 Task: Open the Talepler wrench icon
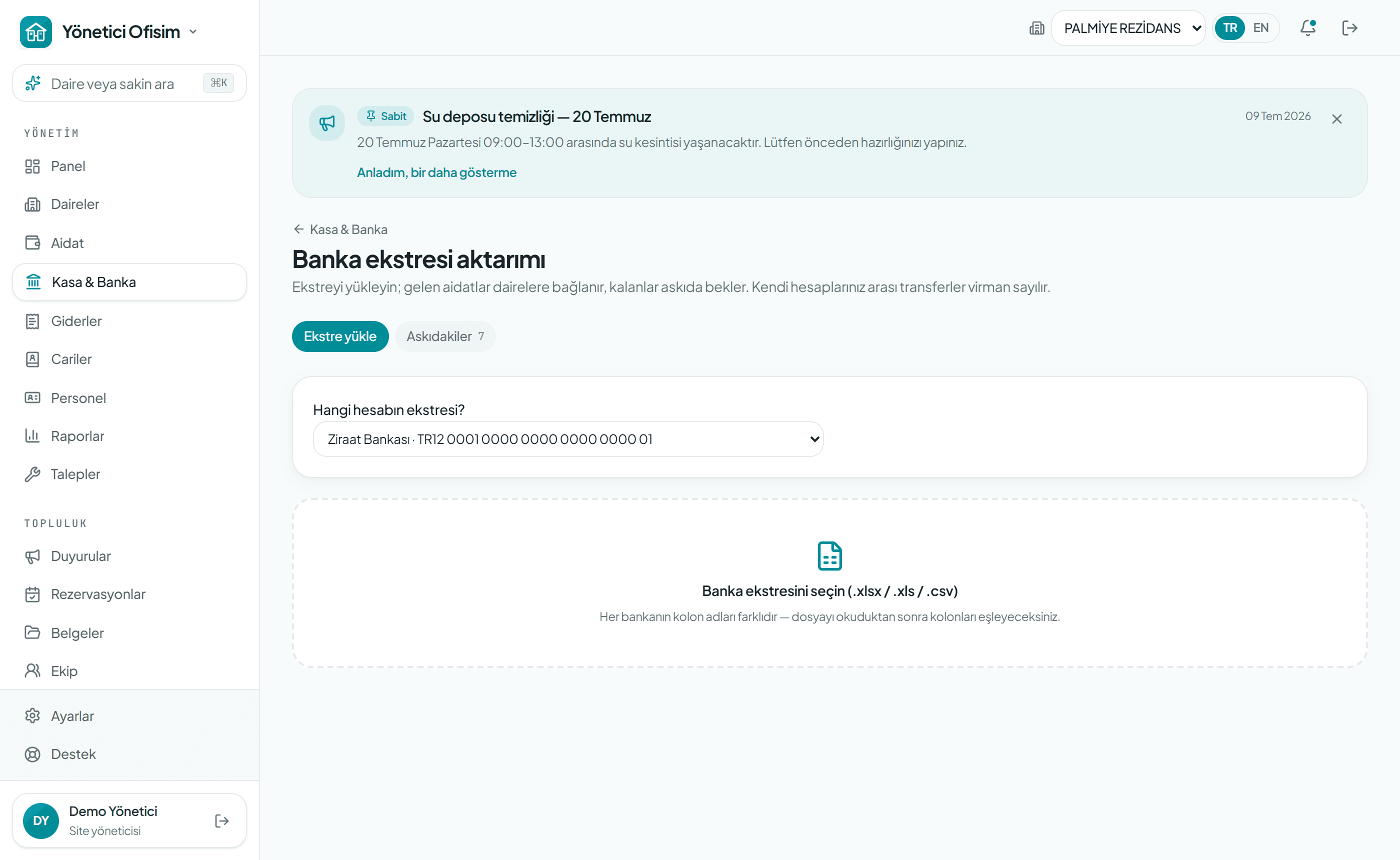coord(32,474)
